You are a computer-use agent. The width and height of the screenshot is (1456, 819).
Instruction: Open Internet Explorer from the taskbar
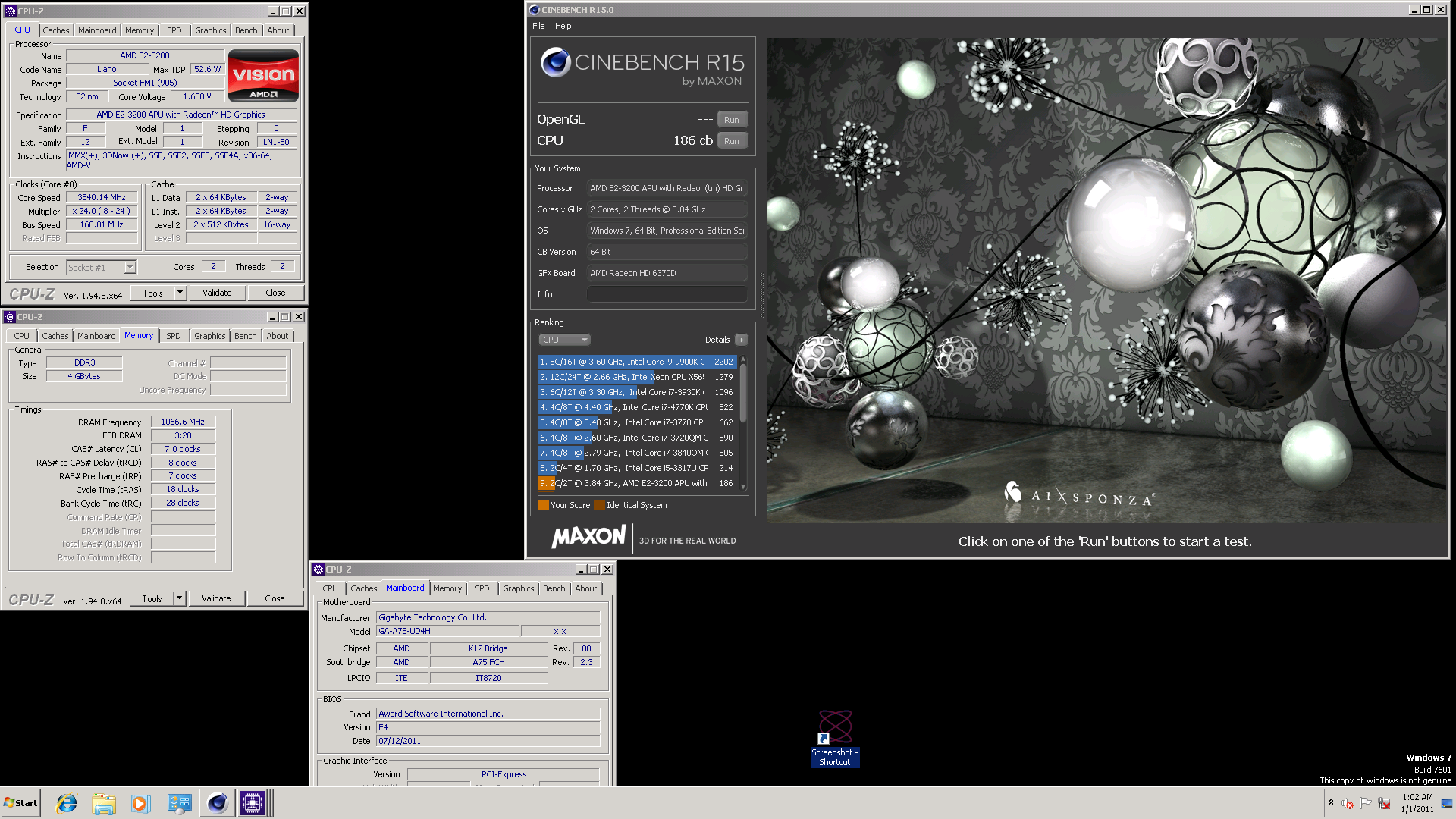point(67,803)
